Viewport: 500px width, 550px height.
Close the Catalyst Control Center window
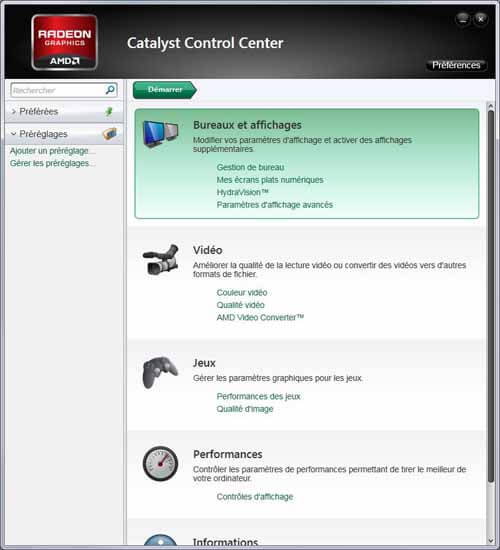pyautogui.click(x=481, y=19)
